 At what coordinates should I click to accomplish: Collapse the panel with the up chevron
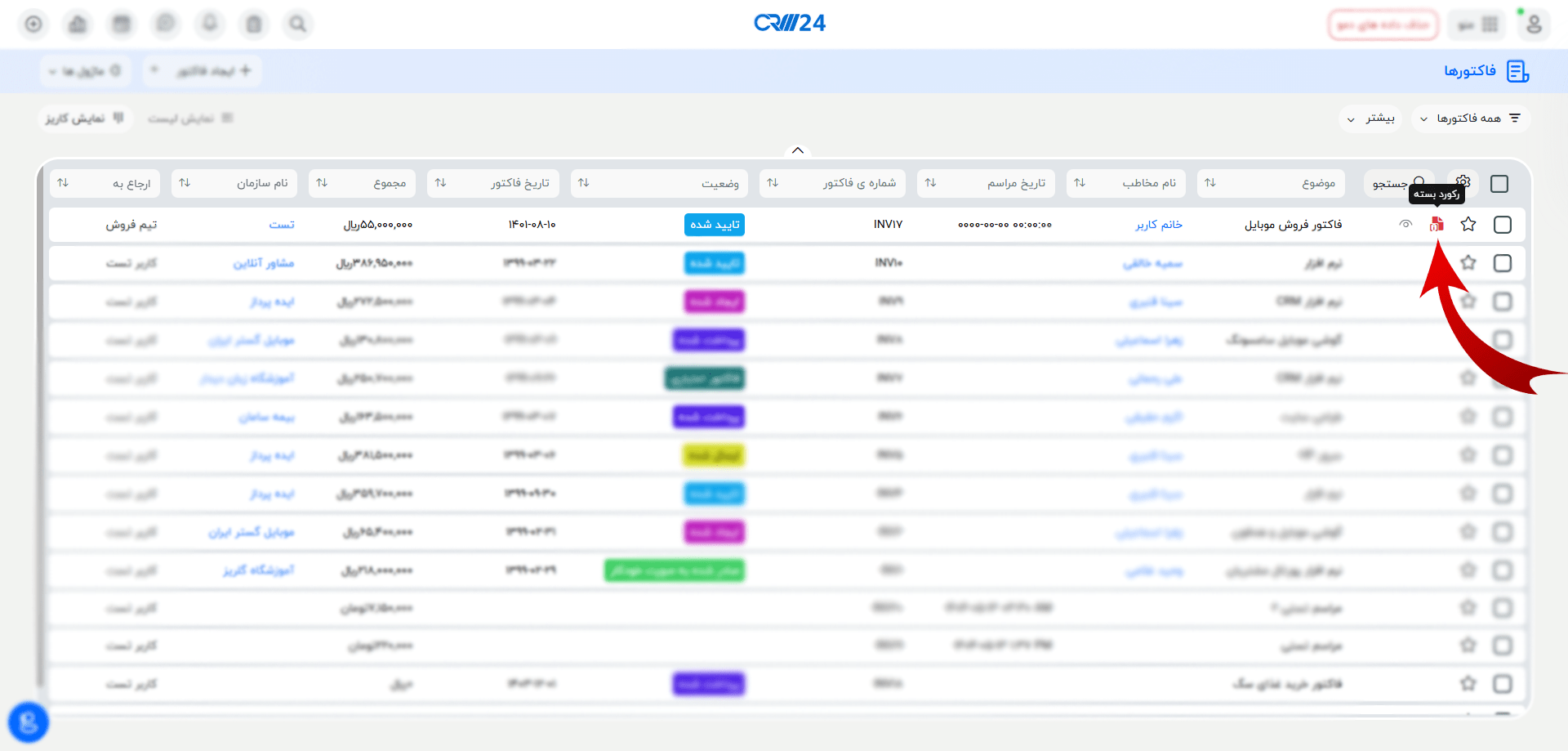798,150
